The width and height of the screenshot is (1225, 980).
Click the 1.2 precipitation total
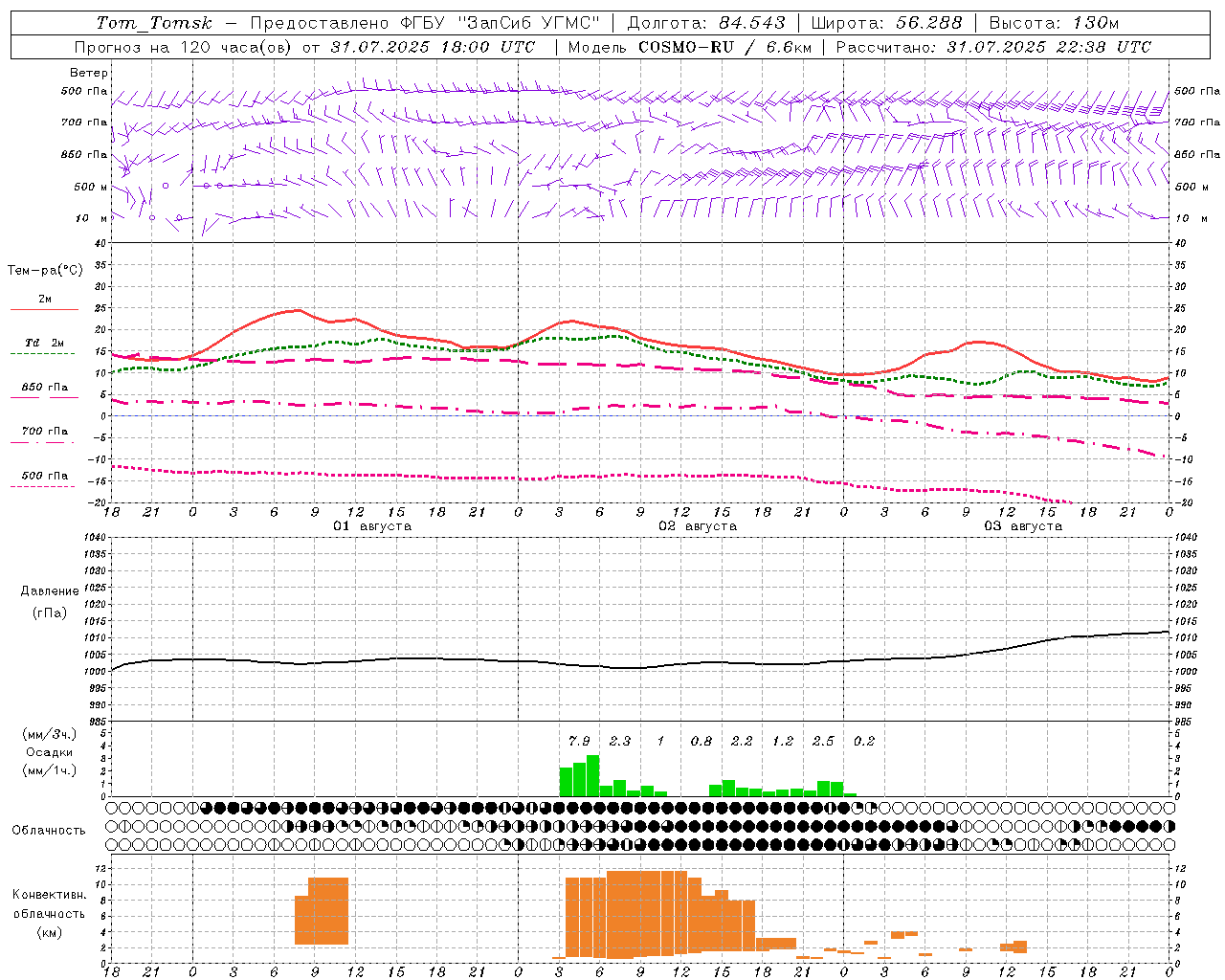pos(783,741)
